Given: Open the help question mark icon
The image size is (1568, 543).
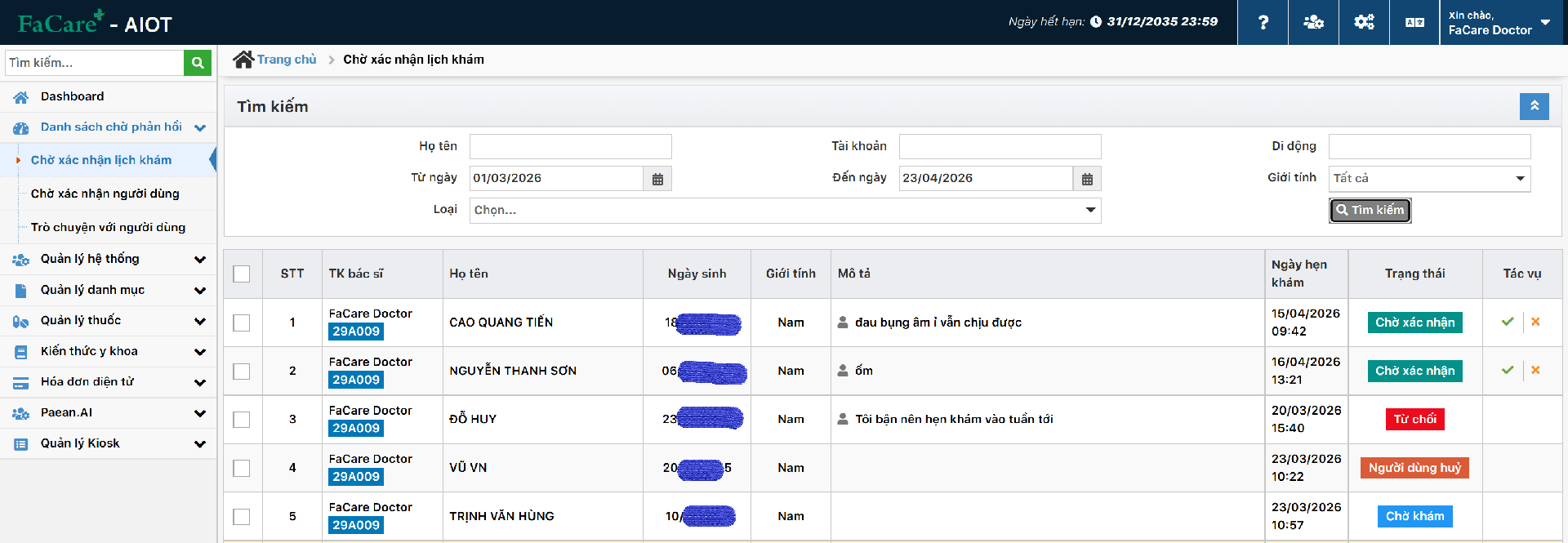Looking at the screenshot, I should point(1263,22).
